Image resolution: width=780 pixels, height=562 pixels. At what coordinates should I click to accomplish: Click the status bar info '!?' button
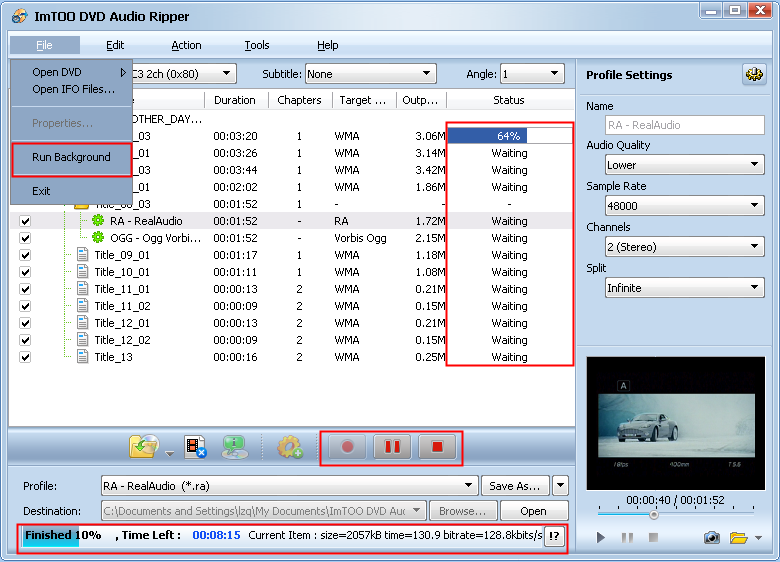coord(554,536)
